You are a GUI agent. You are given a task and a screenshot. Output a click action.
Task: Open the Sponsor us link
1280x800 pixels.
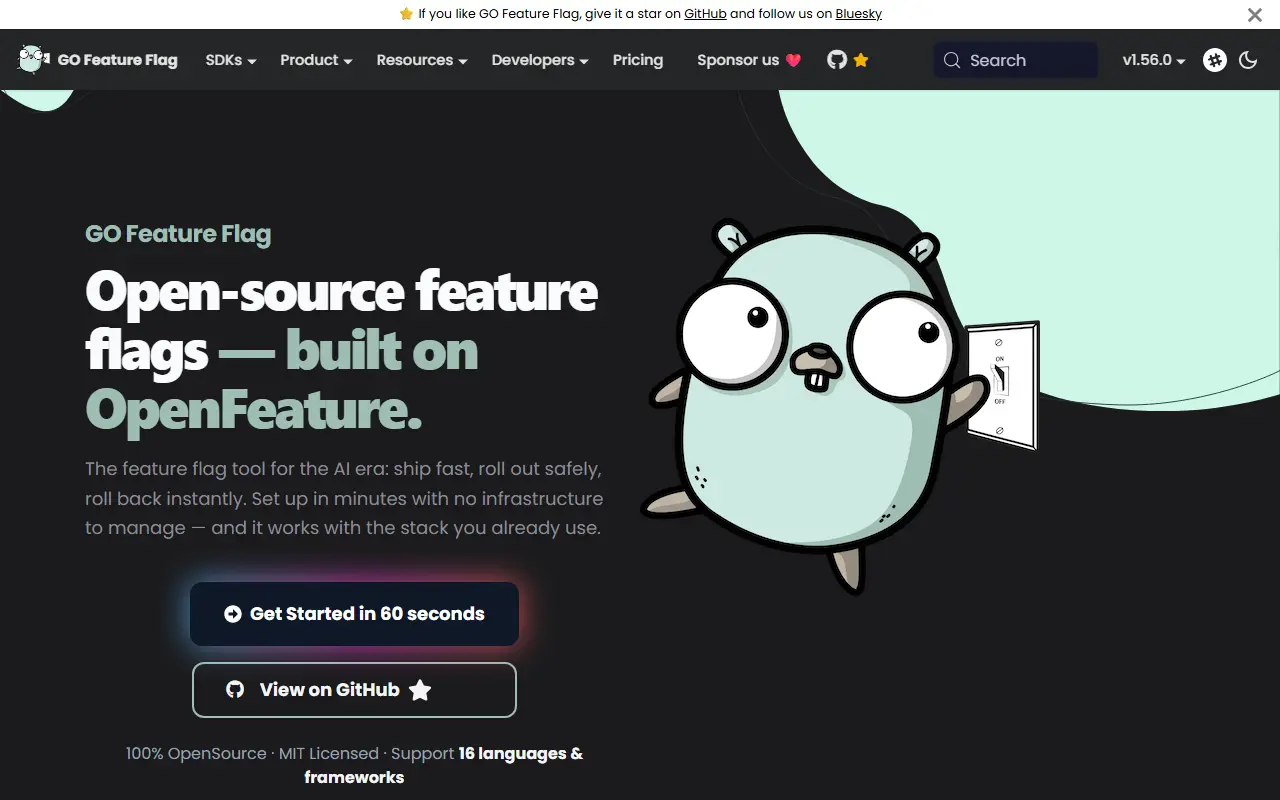[x=749, y=60]
